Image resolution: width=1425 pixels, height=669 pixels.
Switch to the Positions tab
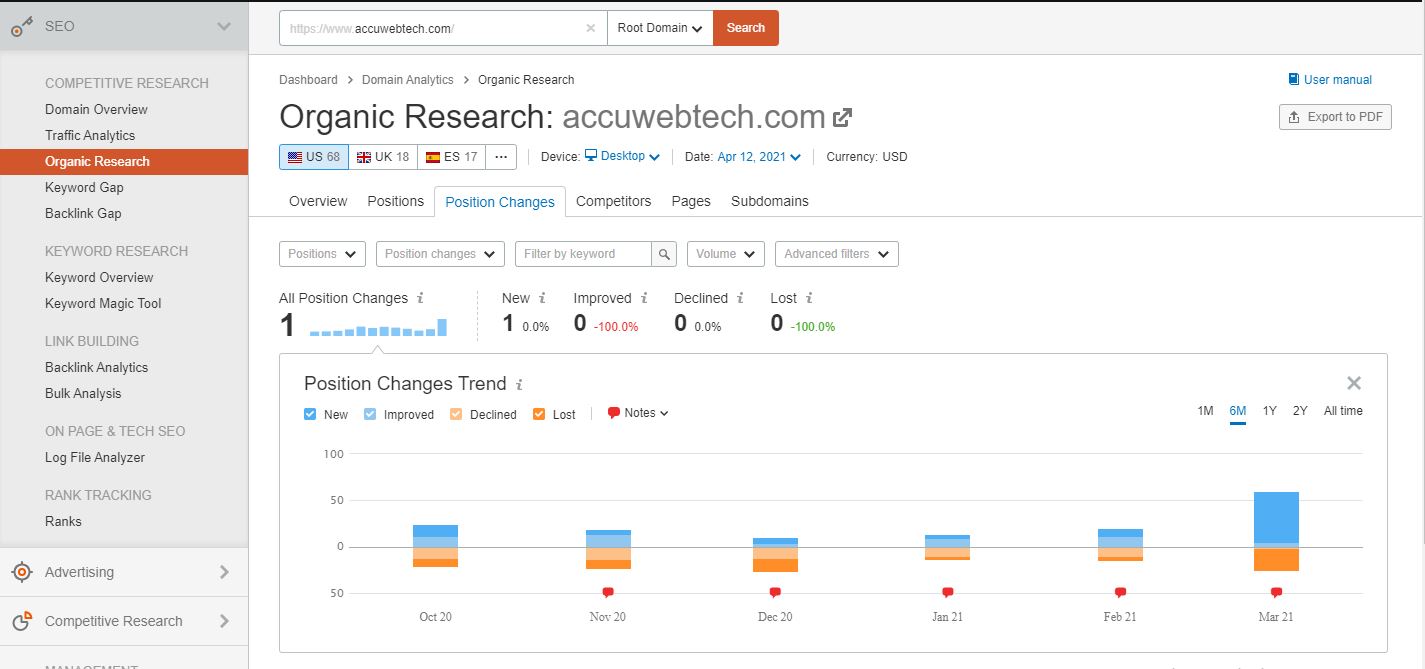tap(396, 201)
